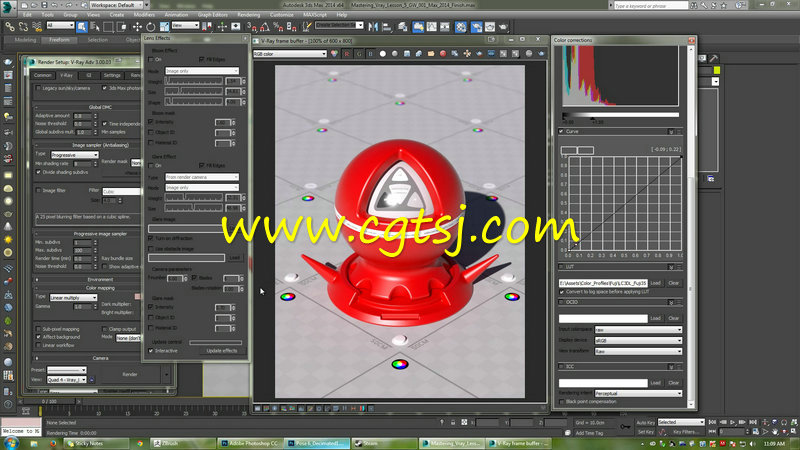800x450 pixels.
Task: Enable Bloom Effect On checkbox
Action: click(151, 60)
